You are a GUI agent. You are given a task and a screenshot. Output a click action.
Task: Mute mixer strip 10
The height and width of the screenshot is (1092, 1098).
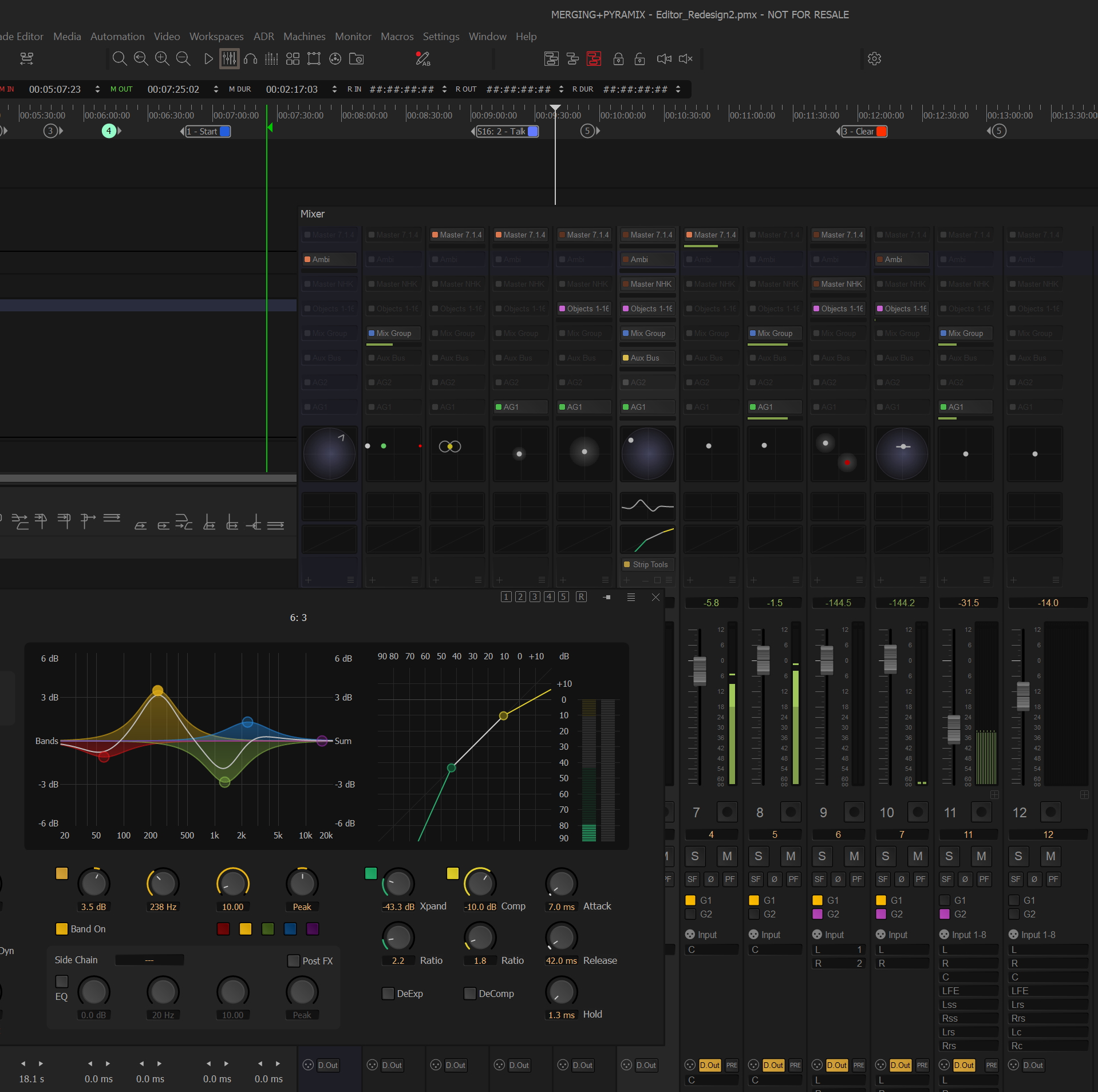tap(917, 856)
